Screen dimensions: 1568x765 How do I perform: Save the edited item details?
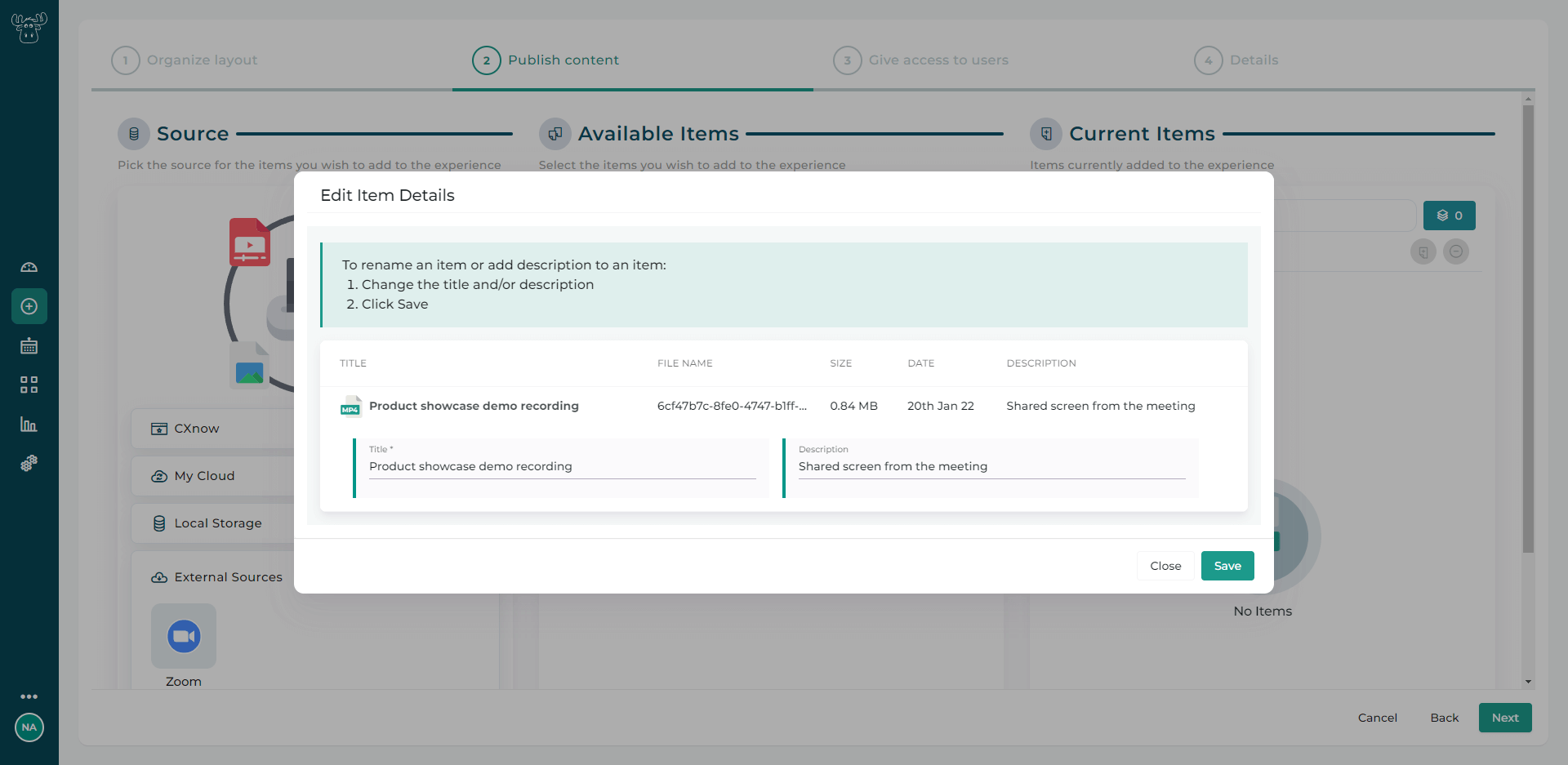point(1227,566)
